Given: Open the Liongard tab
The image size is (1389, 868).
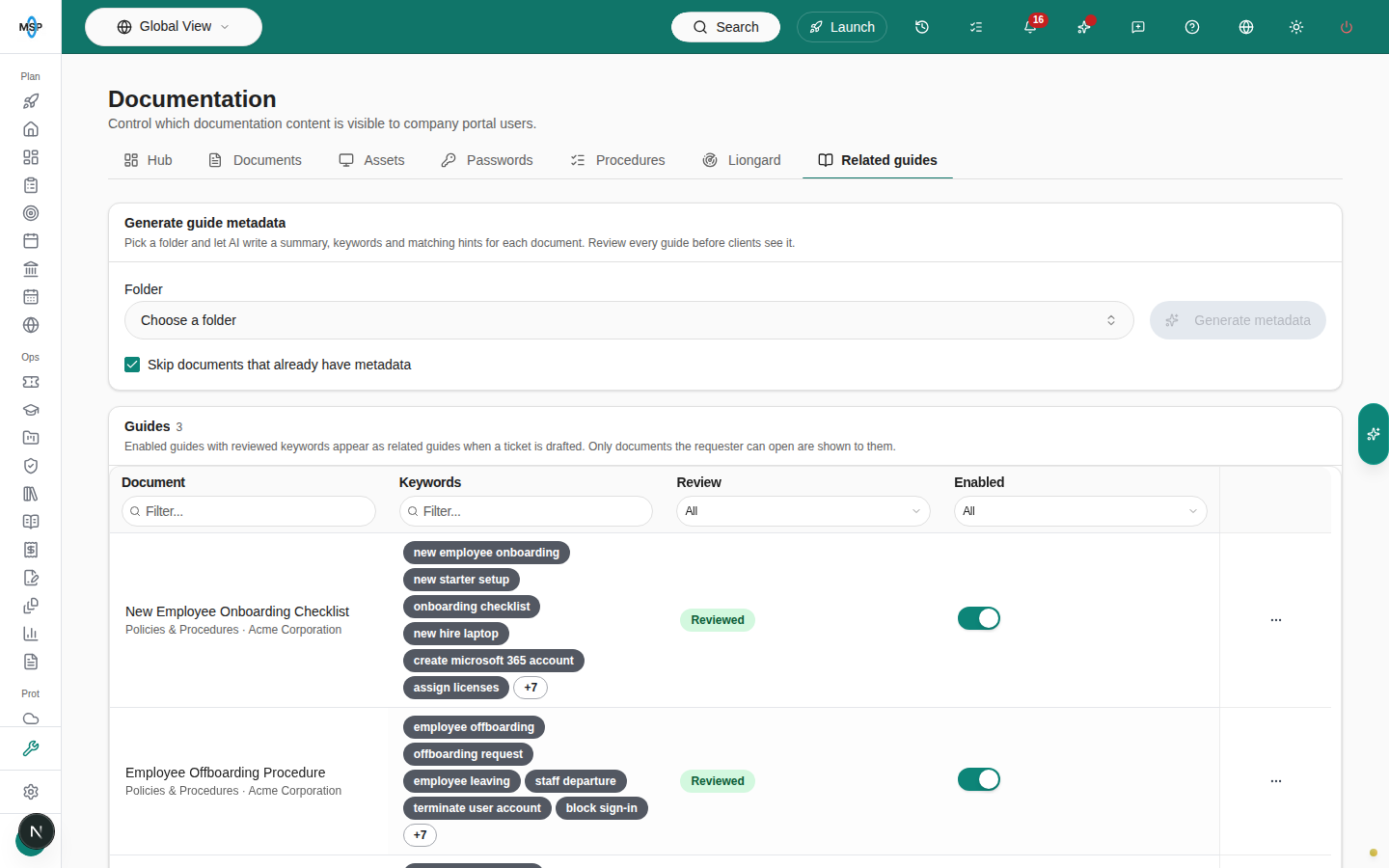Looking at the screenshot, I should 742,160.
